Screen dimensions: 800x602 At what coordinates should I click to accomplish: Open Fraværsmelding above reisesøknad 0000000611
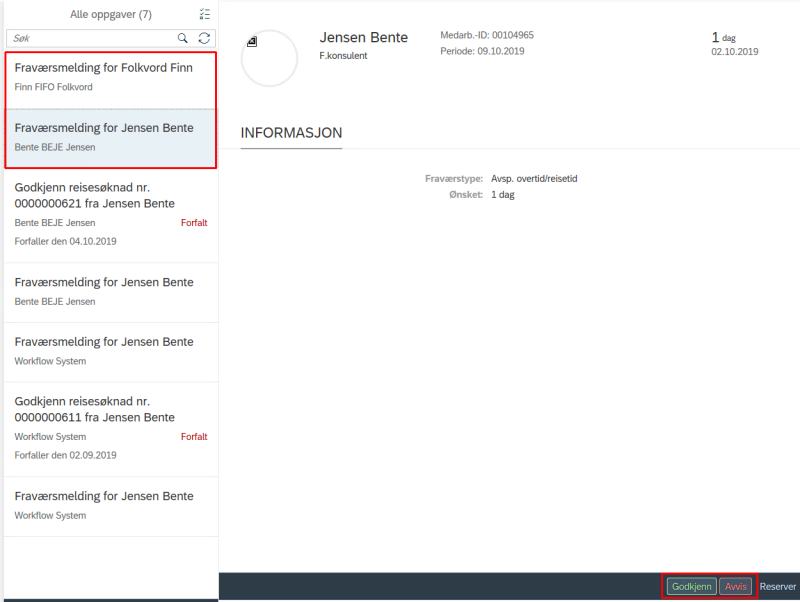click(111, 353)
